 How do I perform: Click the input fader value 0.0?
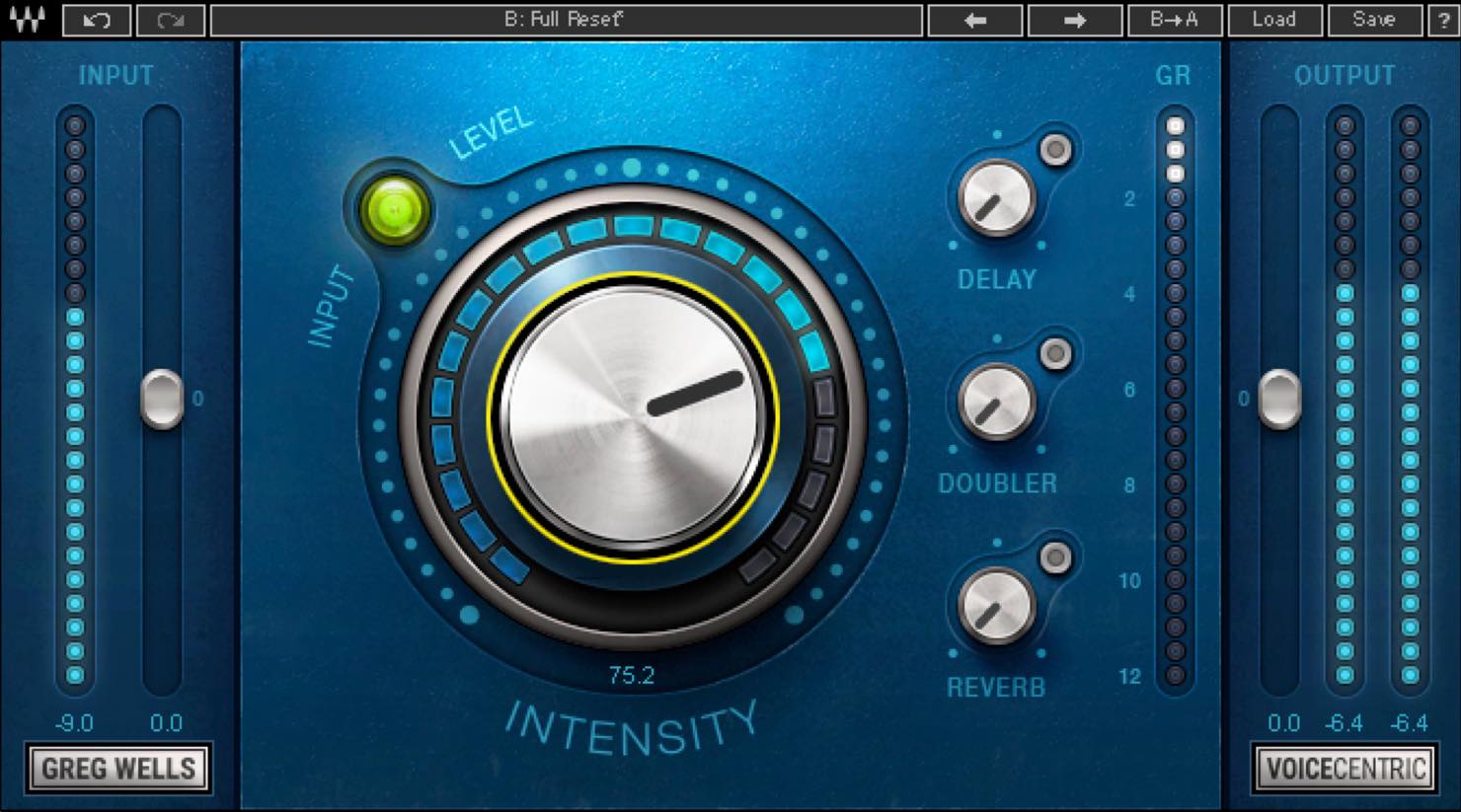(166, 723)
